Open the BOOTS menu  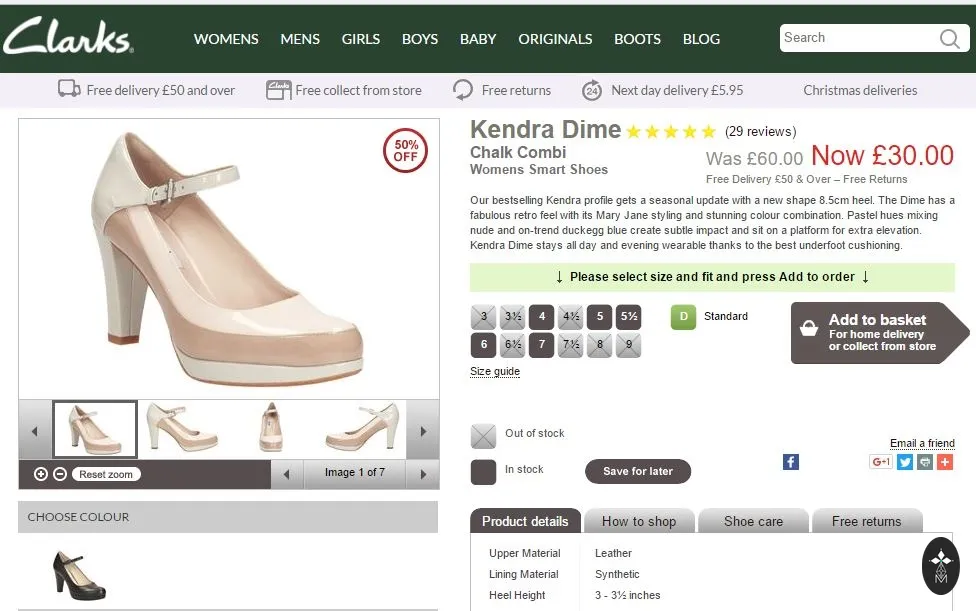coord(637,39)
